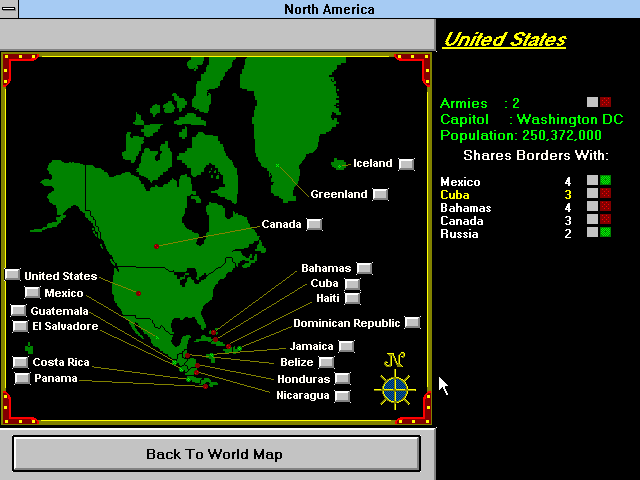Select the button beside Cuba on map
Viewport: 640px width, 480px height.
352,283
